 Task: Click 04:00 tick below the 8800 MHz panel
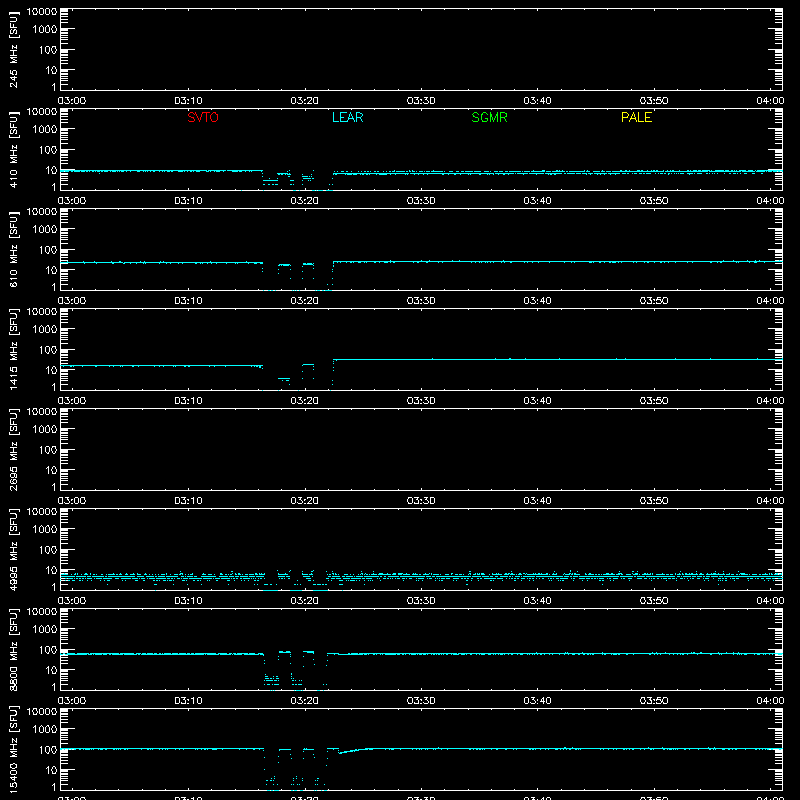tap(770, 701)
